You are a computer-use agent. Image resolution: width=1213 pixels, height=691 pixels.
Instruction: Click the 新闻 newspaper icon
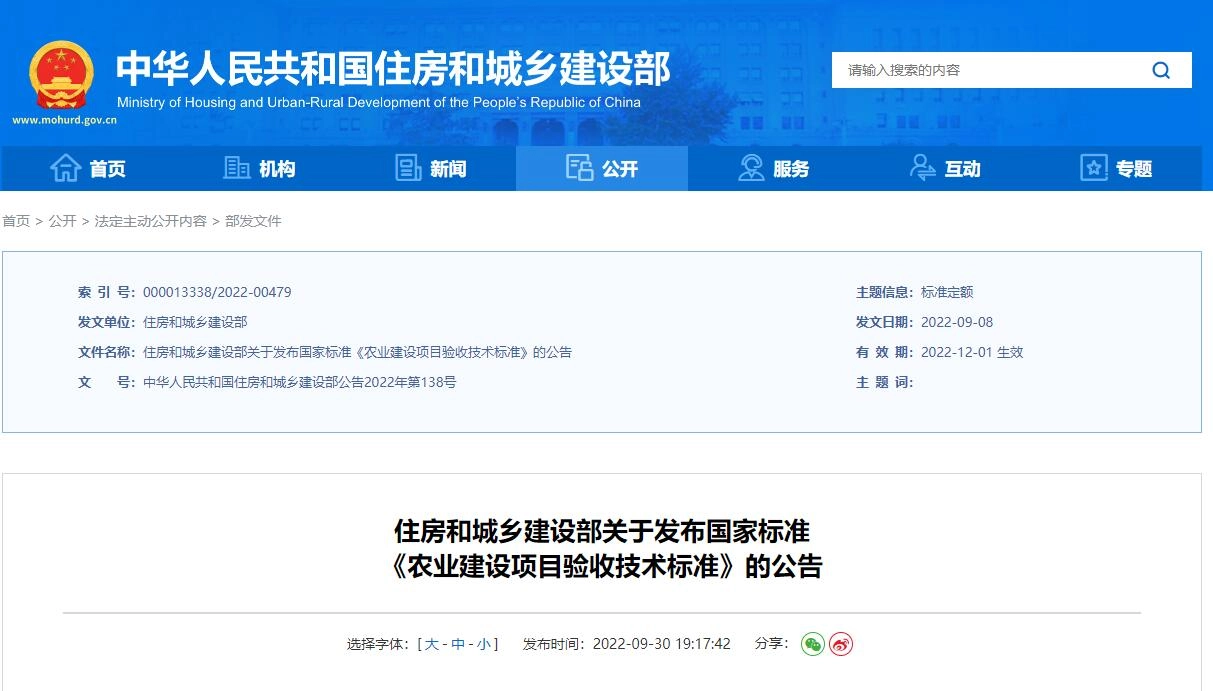(408, 168)
